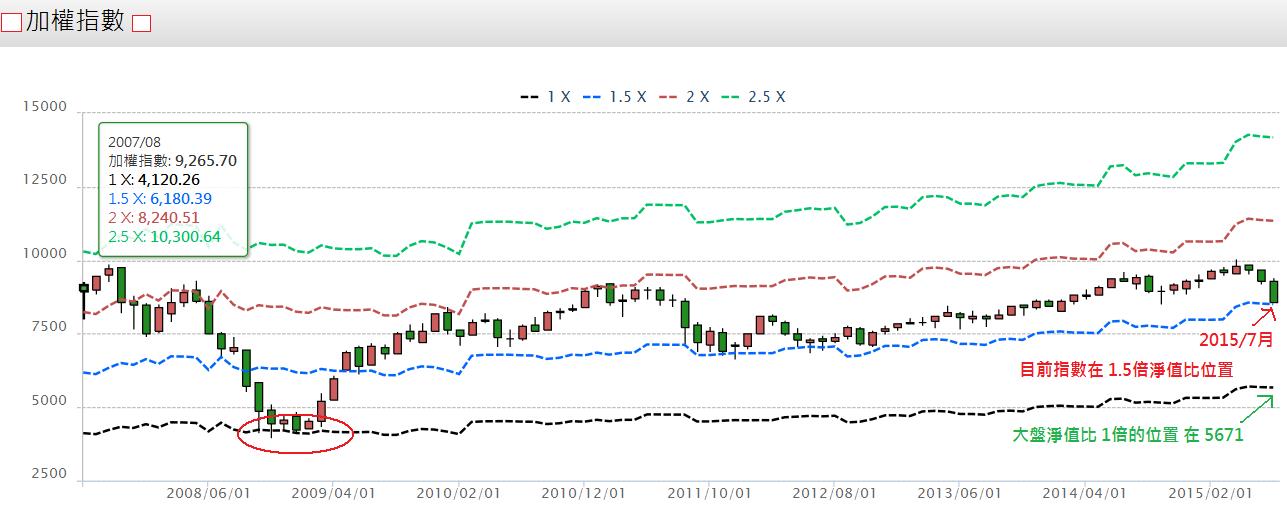Select the 2011/10/01 x-axis label

click(x=708, y=493)
